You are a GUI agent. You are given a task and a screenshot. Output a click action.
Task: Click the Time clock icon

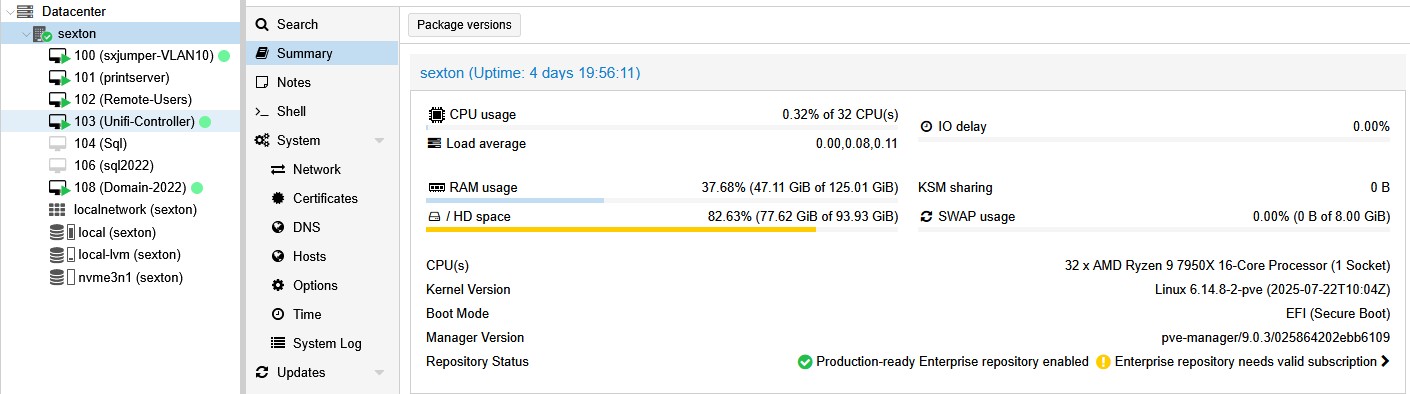tap(278, 314)
